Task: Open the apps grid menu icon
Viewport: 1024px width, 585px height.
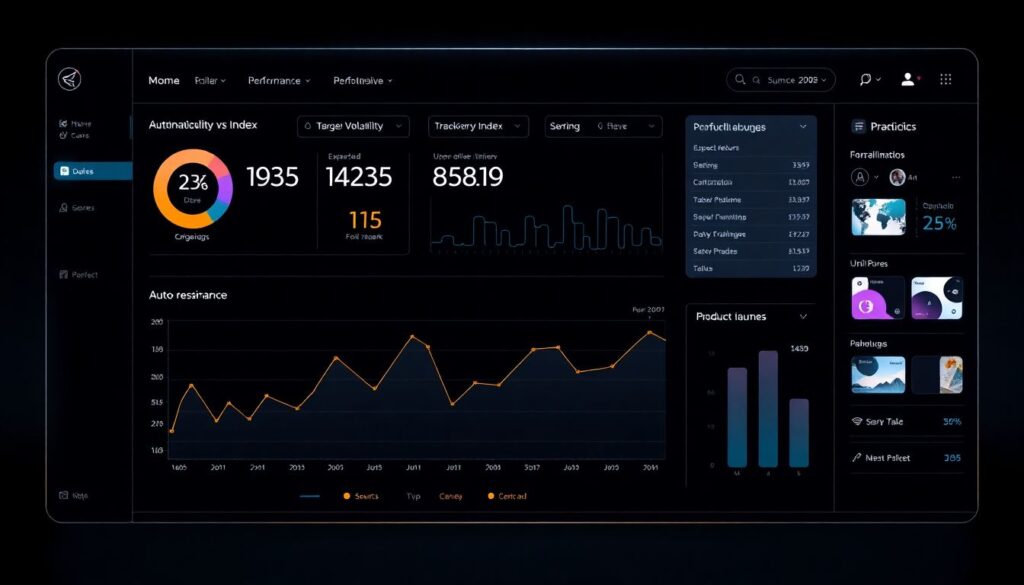Action: [945, 80]
